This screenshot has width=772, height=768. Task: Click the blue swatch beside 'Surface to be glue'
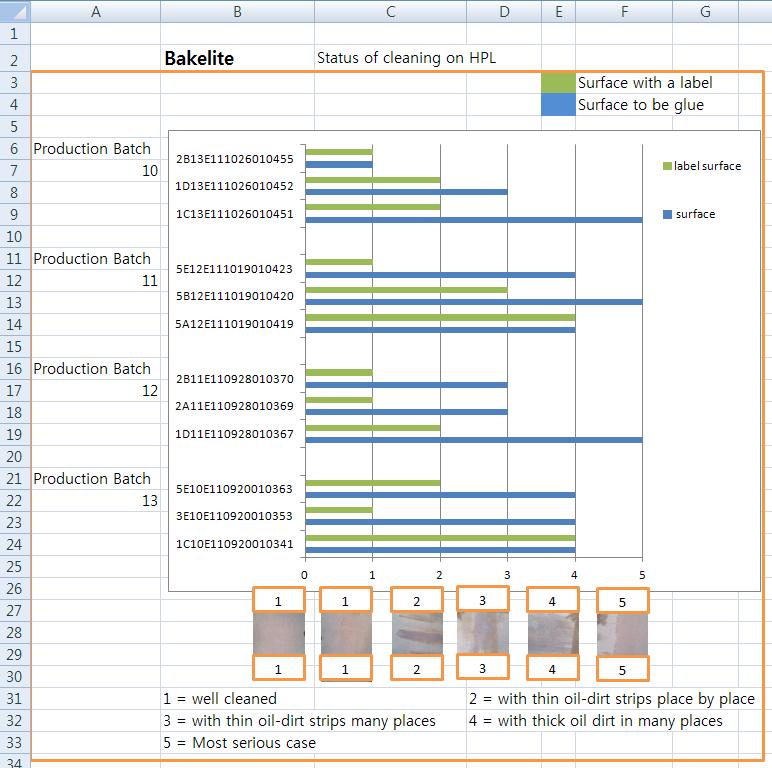(x=558, y=104)
